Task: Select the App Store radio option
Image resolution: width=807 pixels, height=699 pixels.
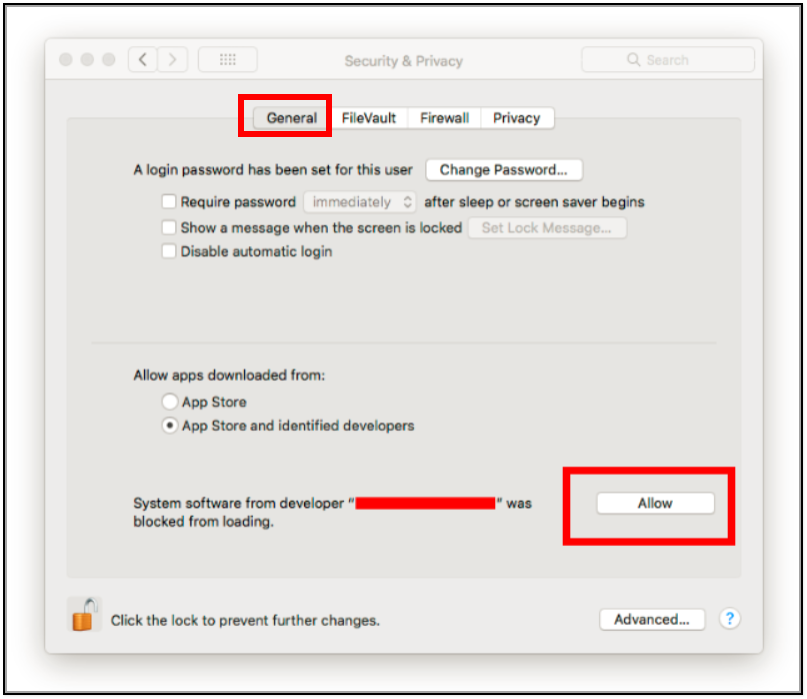Action: click(170, 401)
